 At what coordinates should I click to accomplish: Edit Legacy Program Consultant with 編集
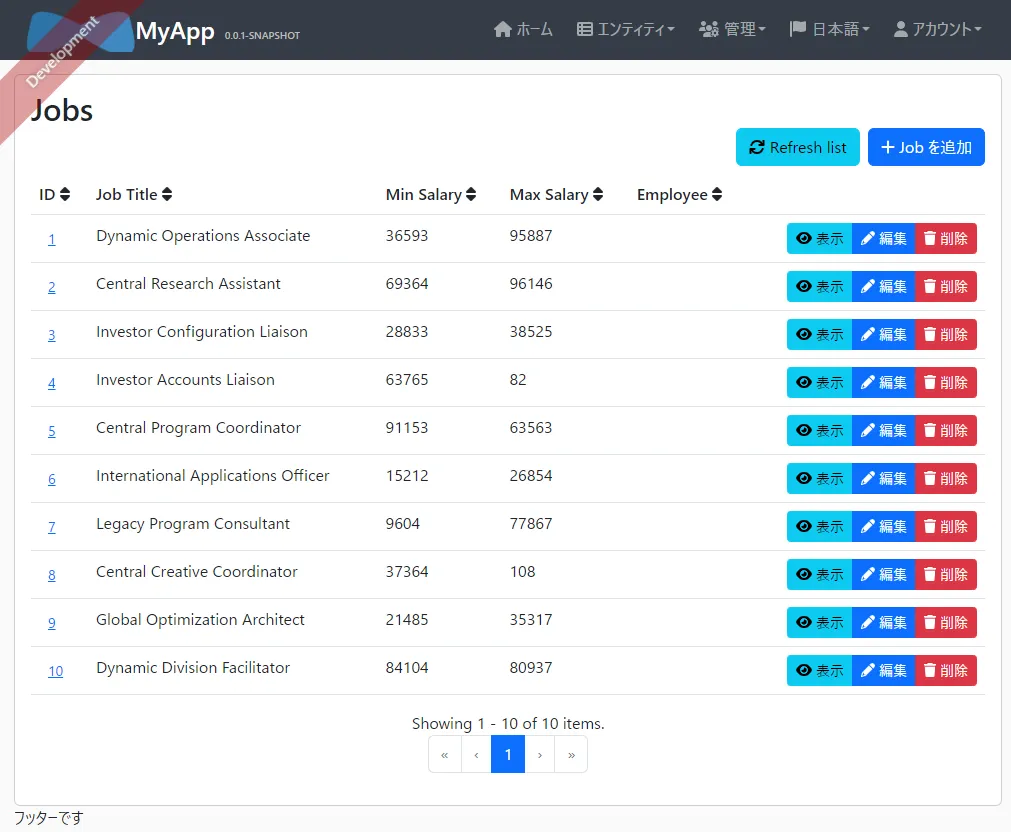tap(883, 526)
